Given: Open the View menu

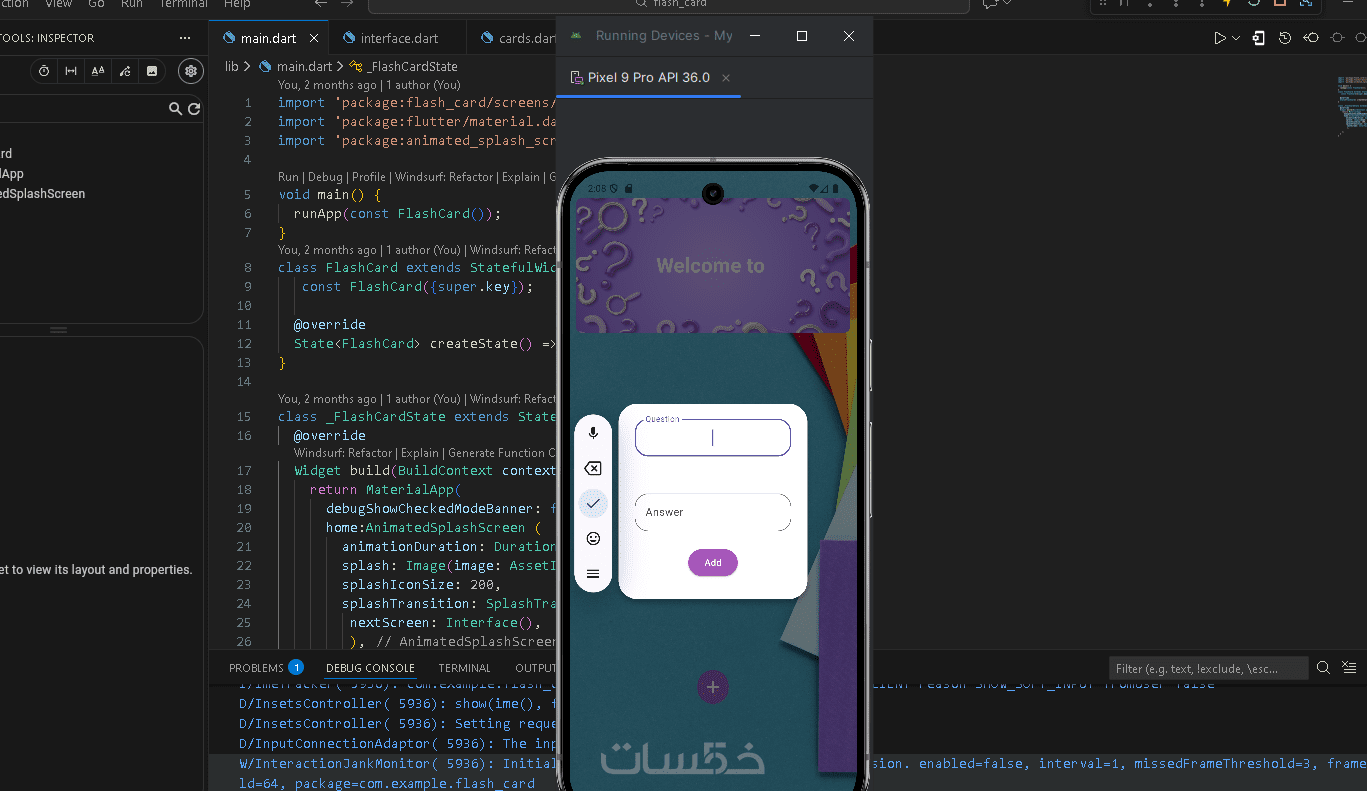Looking at the screenshot, I should (x=59, y=4).
